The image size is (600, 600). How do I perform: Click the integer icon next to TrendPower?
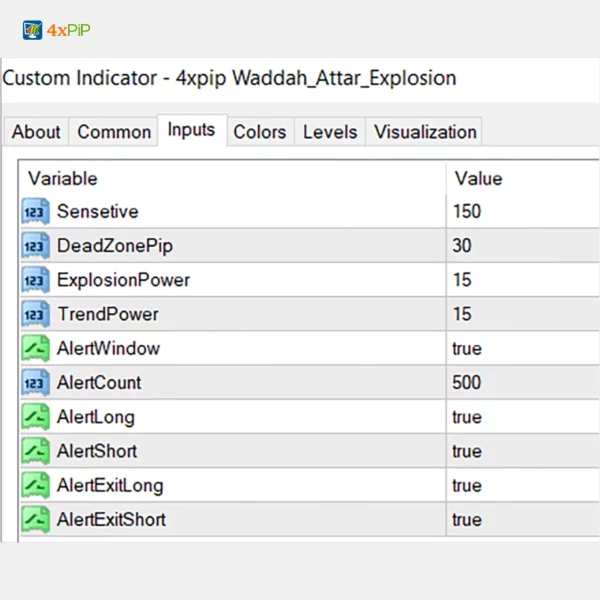pos(35,315)
